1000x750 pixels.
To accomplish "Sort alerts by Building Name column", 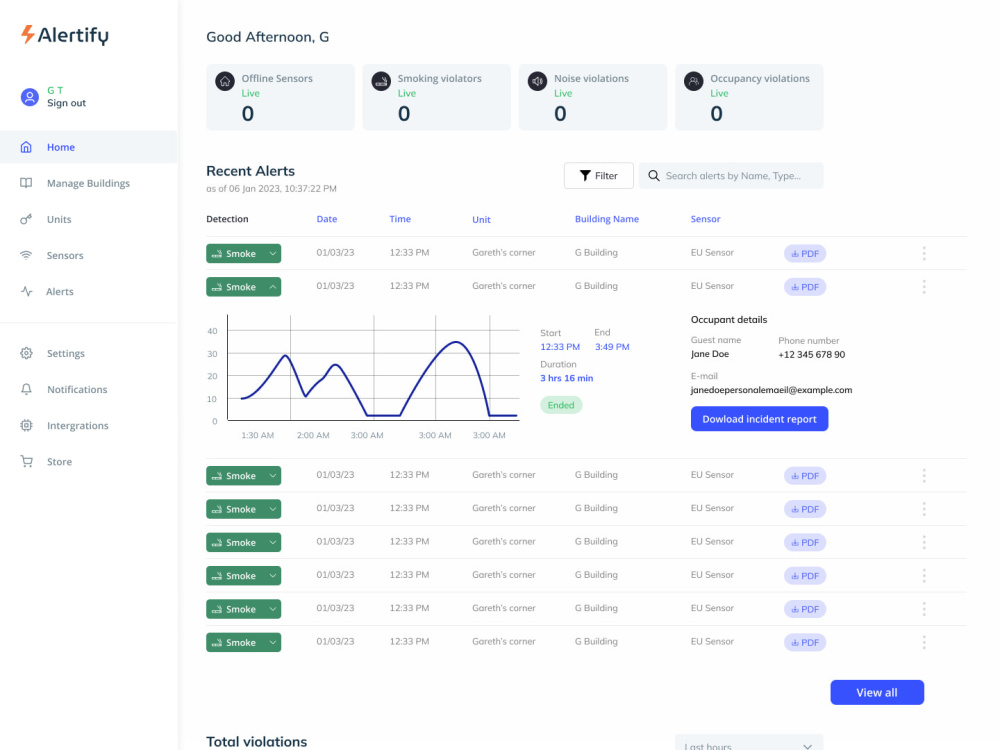I will coord(607,219).
